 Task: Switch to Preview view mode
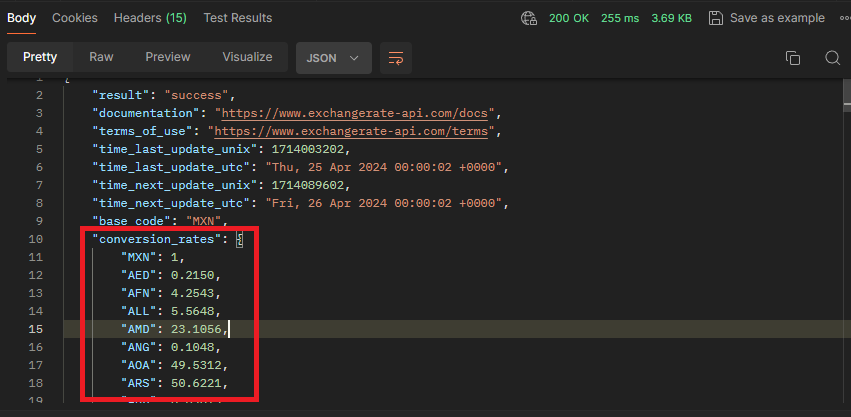tap(168, 57)
